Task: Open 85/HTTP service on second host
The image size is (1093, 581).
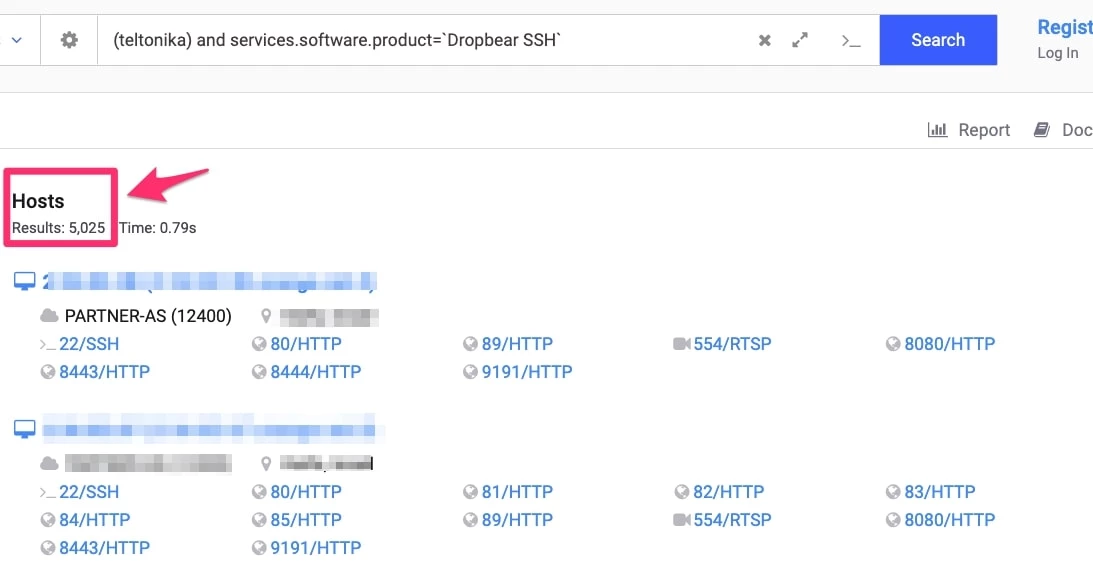Action: 306,520
